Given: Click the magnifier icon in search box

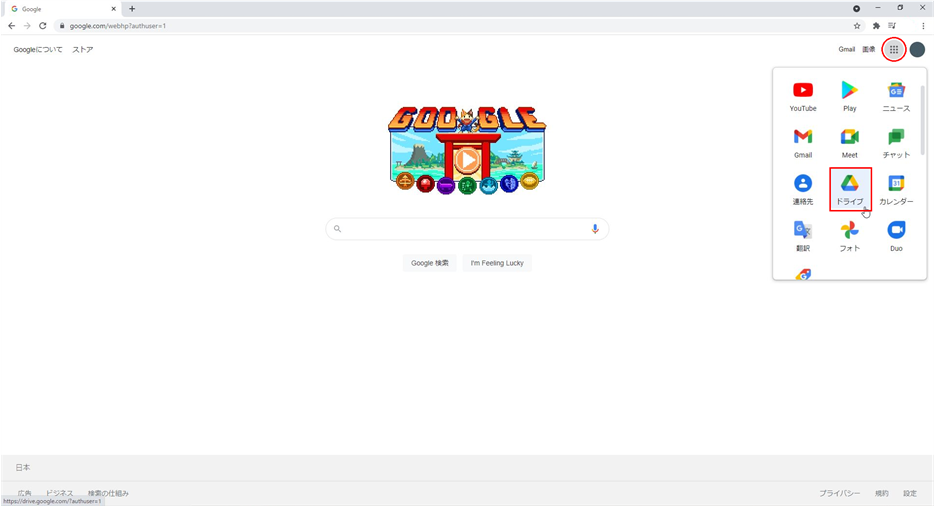Looking at the screenshot, I should tap(338, 229).
